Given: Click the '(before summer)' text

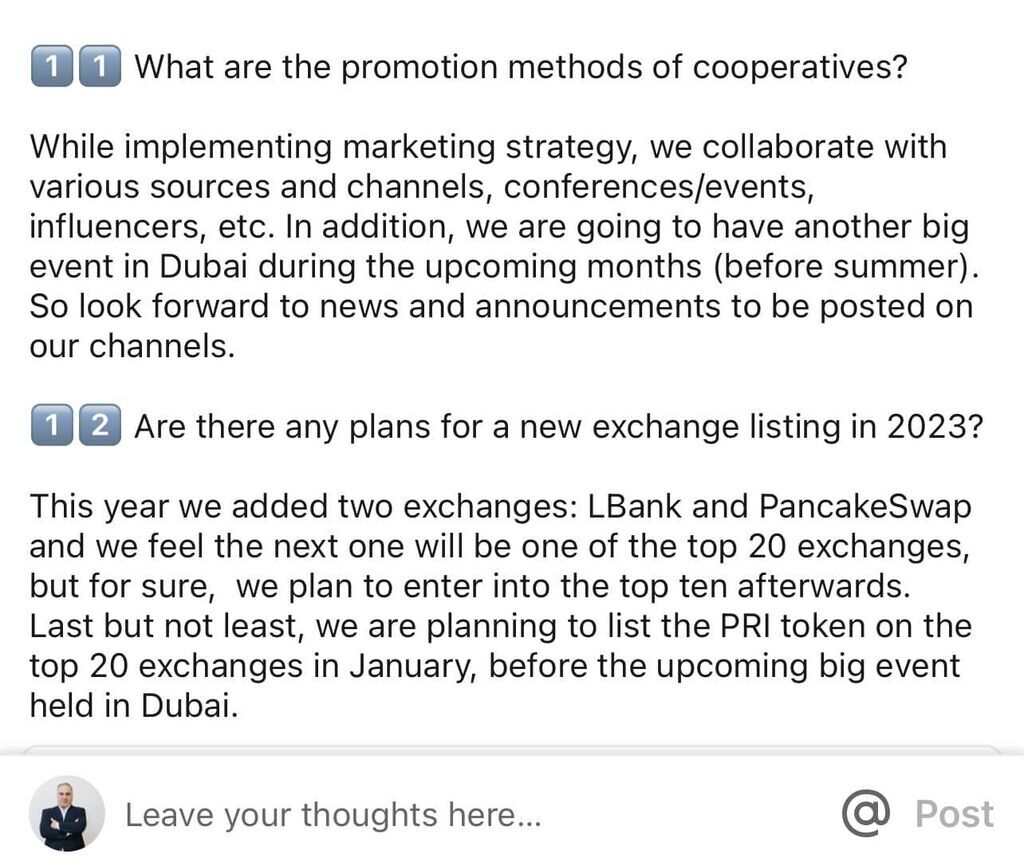Looking at the screenshot, I should click(x=846, y=266).
